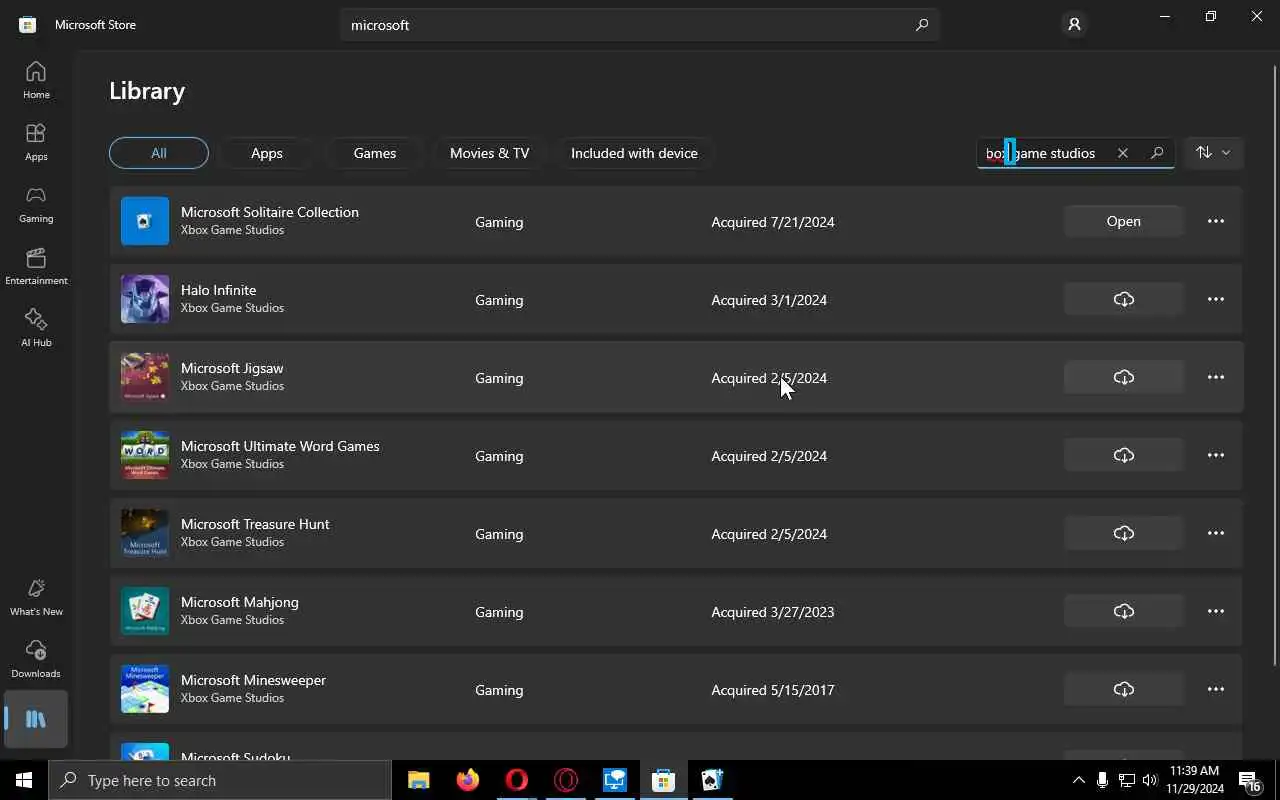Download Microsoft Mahjong via cloud icon
The width and height of the screenshot is (1280, 800).
(1124, 611)
